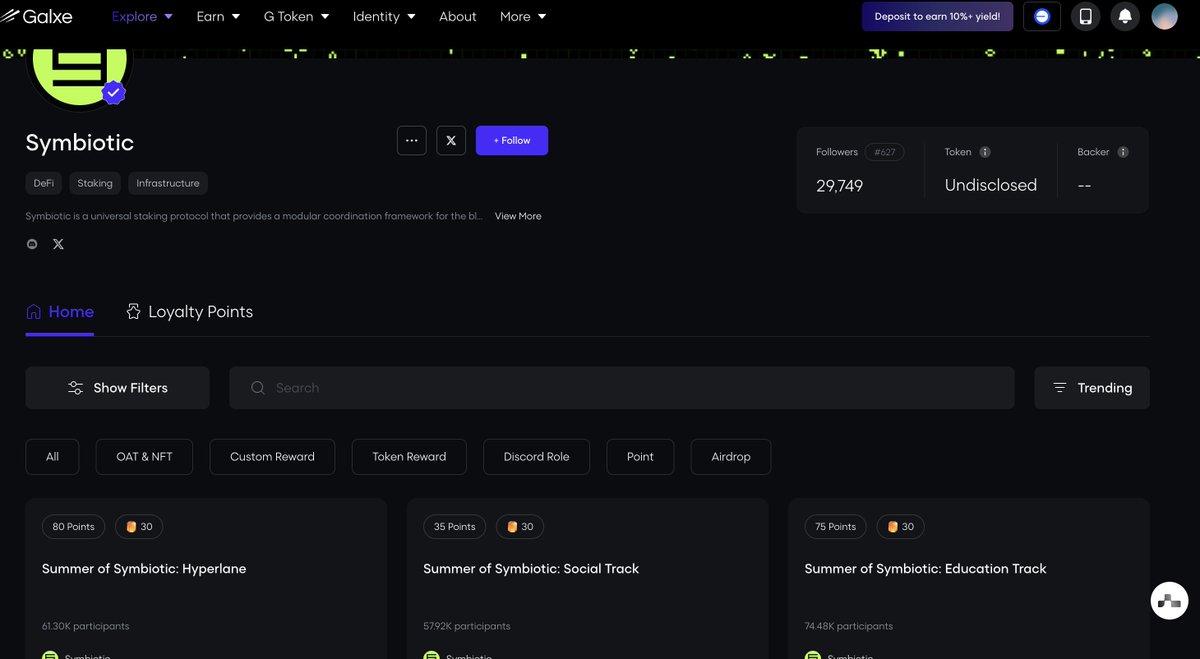The width and height of the screenshot is (1200, 659).
Task: Focus the quest Search field
Action: point(622,388)
